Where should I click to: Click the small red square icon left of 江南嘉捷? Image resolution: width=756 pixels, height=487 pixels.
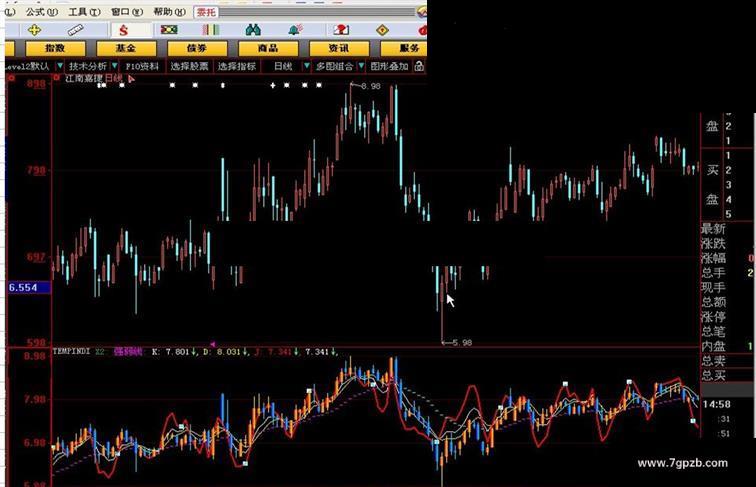[x=56, y=78]
